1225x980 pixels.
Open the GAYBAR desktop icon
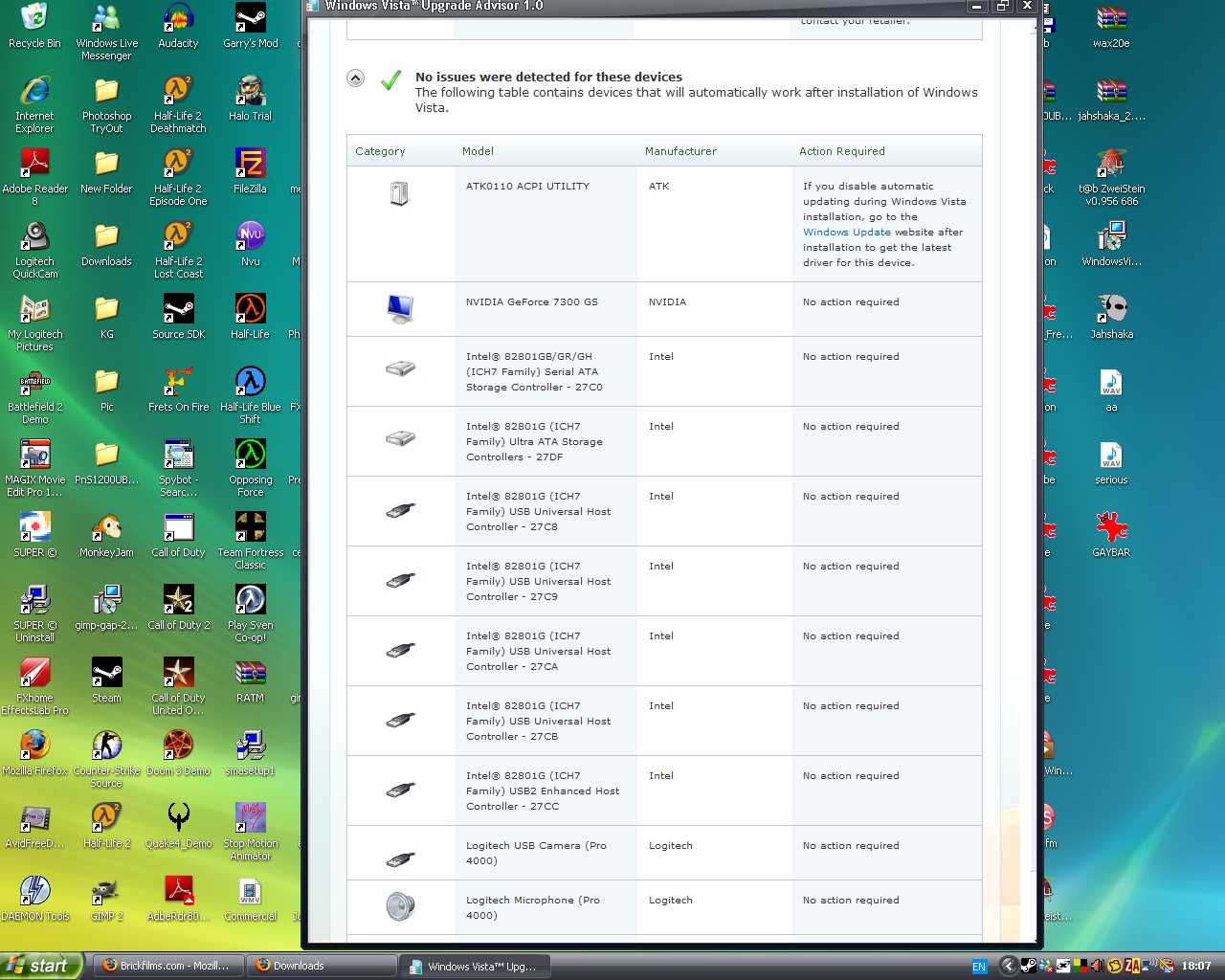pyautogui.click(x=1111, y=536)
